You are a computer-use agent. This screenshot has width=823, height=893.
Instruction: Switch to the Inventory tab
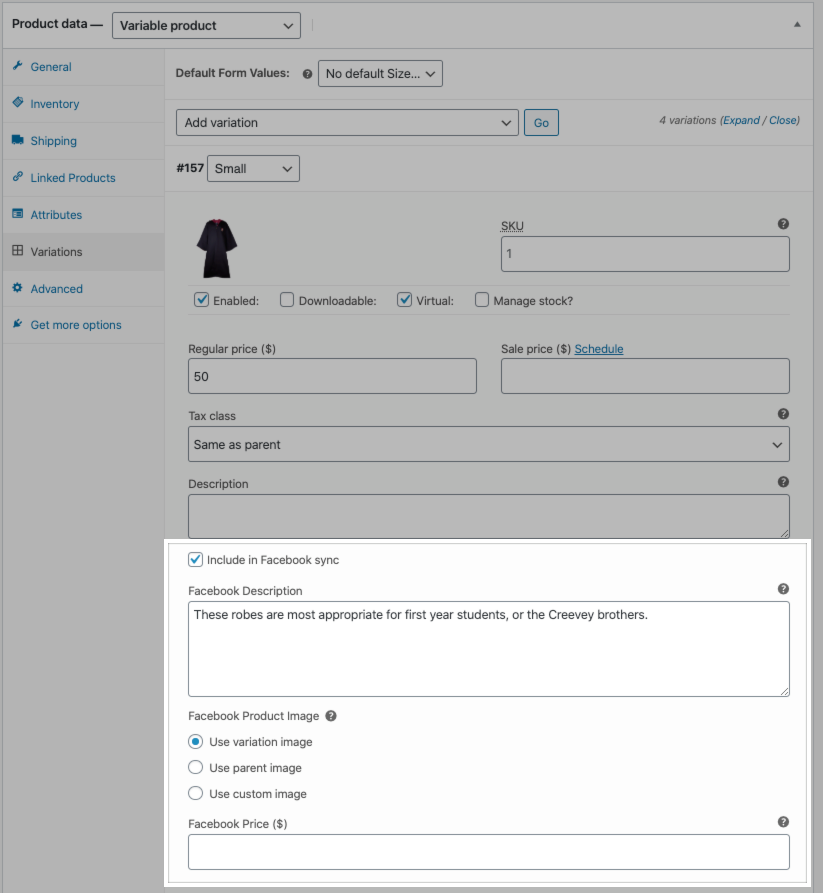(x=83, y=104)
